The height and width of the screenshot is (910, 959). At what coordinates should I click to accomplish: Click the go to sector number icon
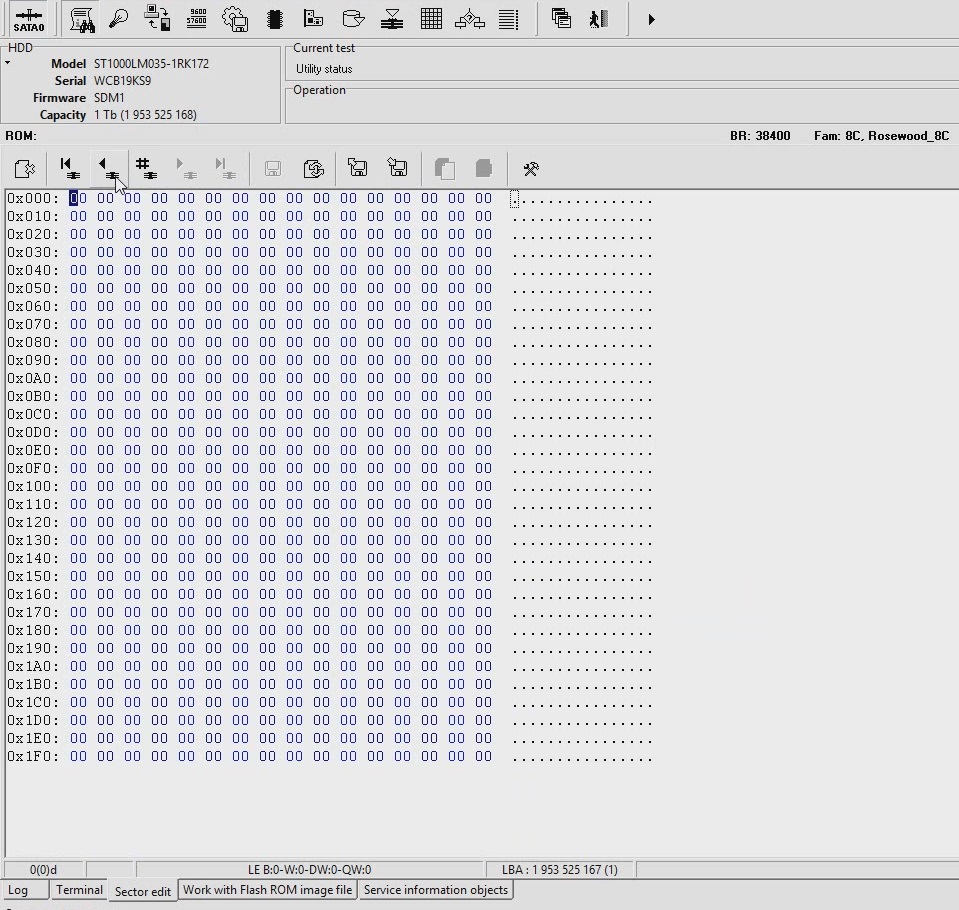[147, 168]
